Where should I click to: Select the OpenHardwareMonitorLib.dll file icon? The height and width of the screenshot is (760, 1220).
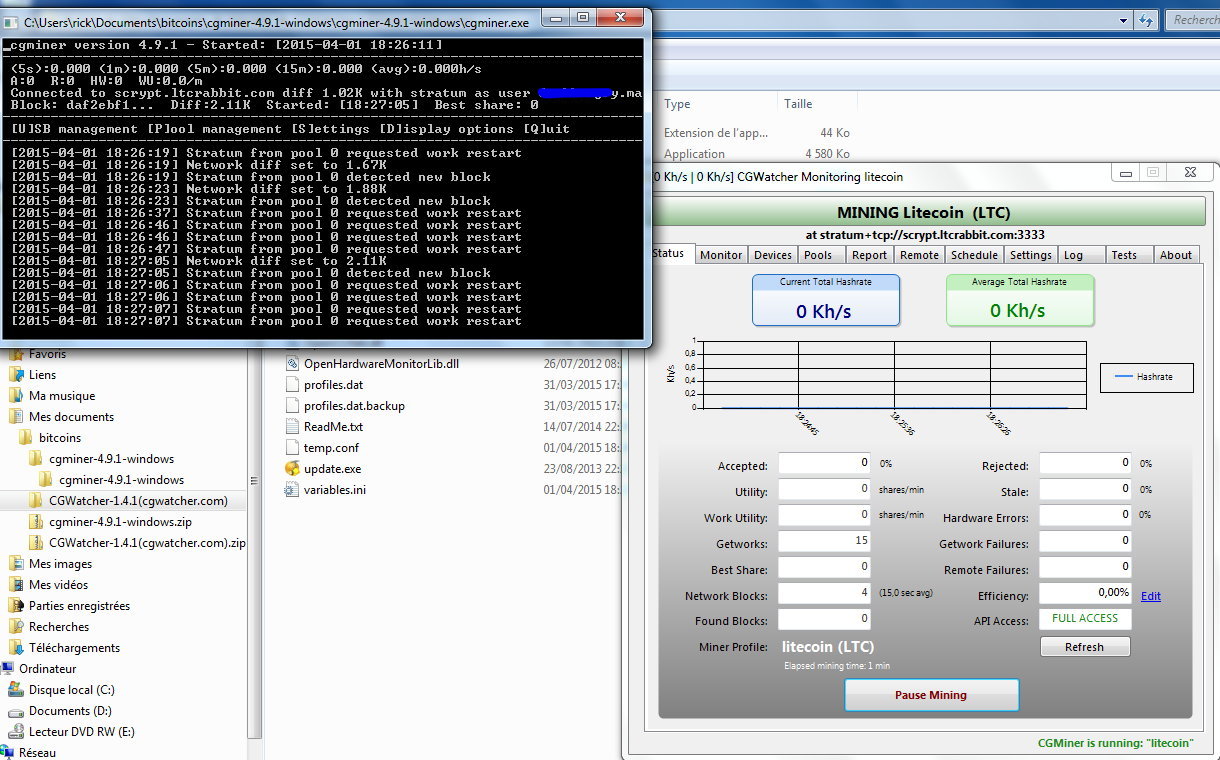[292, 364]
